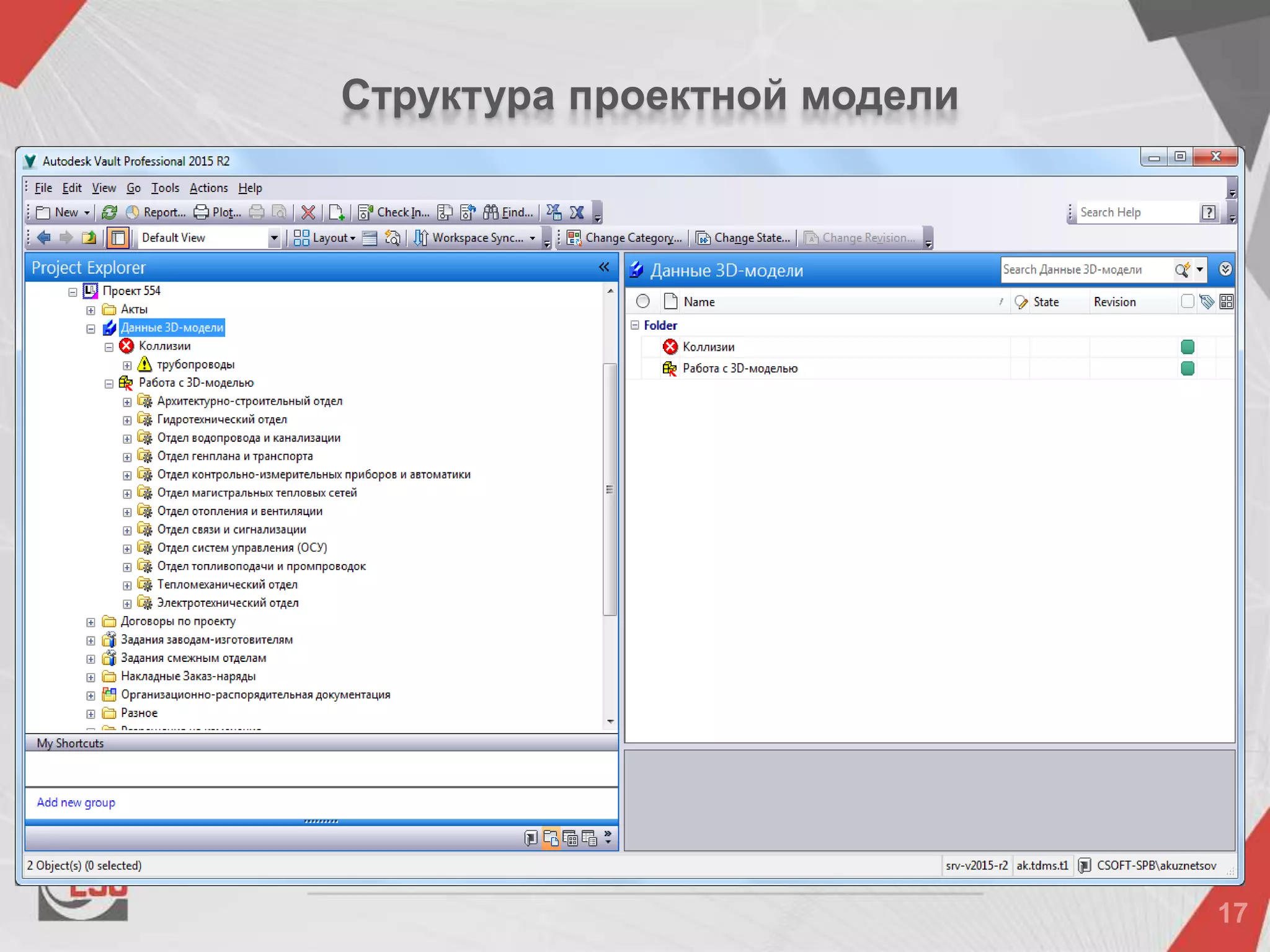The image size is (1270, 952).
Task: Click the Change Category... button
Action: tap(624, 237)
